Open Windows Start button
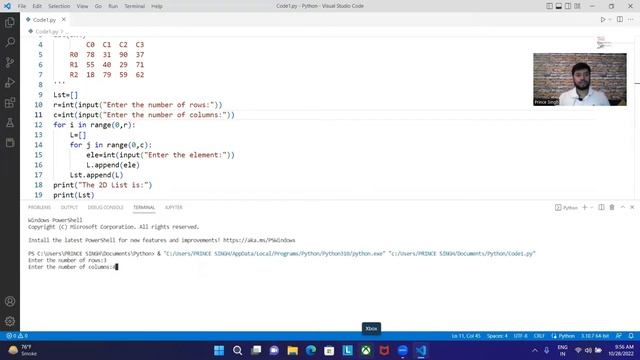 [219, 350]
